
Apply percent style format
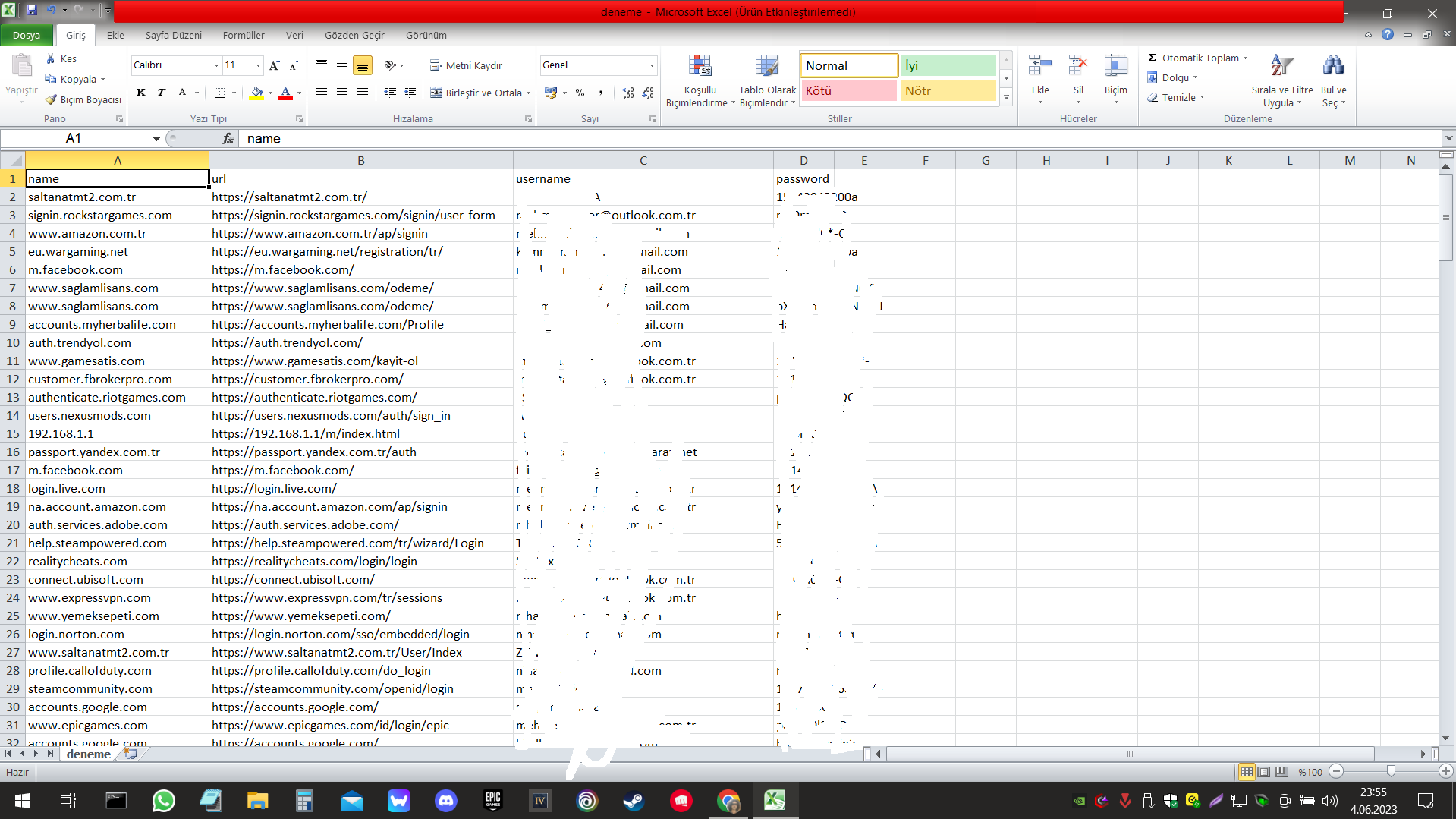[580, 93]
